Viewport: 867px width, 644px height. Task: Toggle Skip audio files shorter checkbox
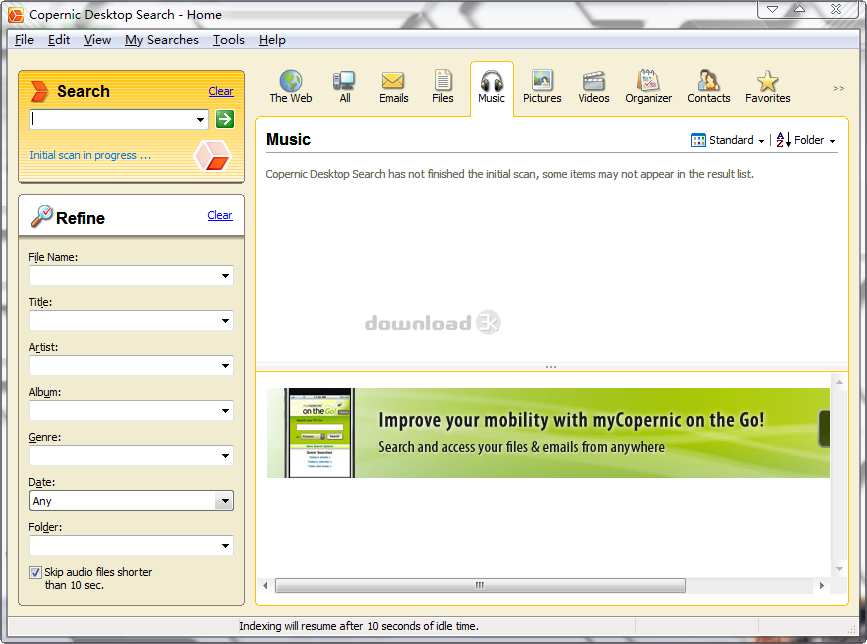coord(35,572)
